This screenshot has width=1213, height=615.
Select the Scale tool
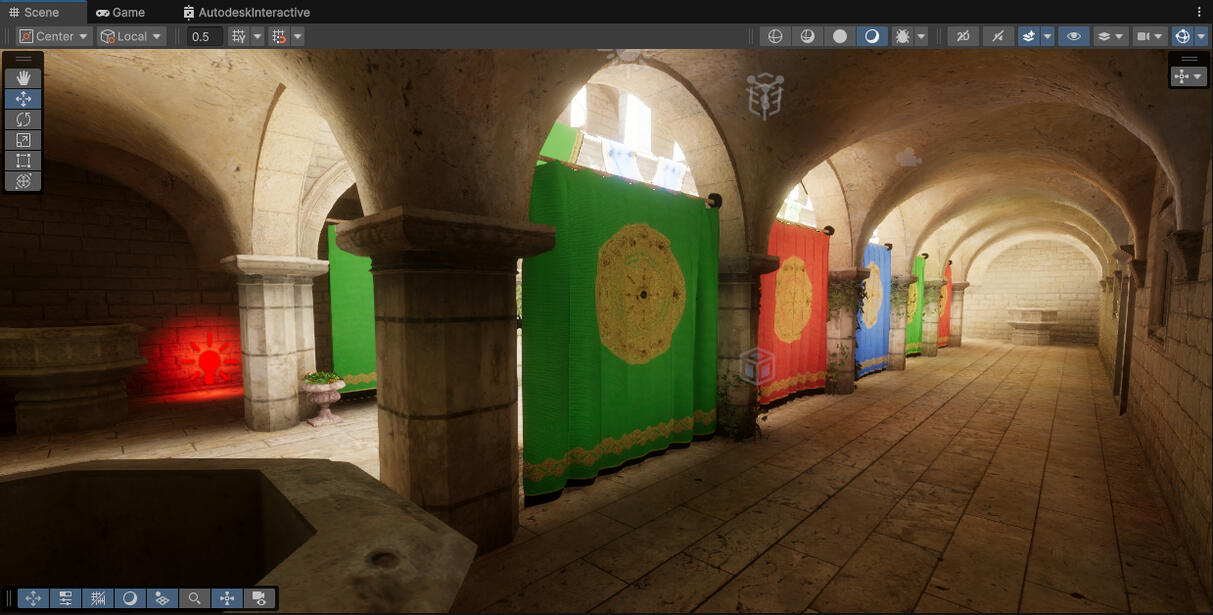tap(23, 140)
